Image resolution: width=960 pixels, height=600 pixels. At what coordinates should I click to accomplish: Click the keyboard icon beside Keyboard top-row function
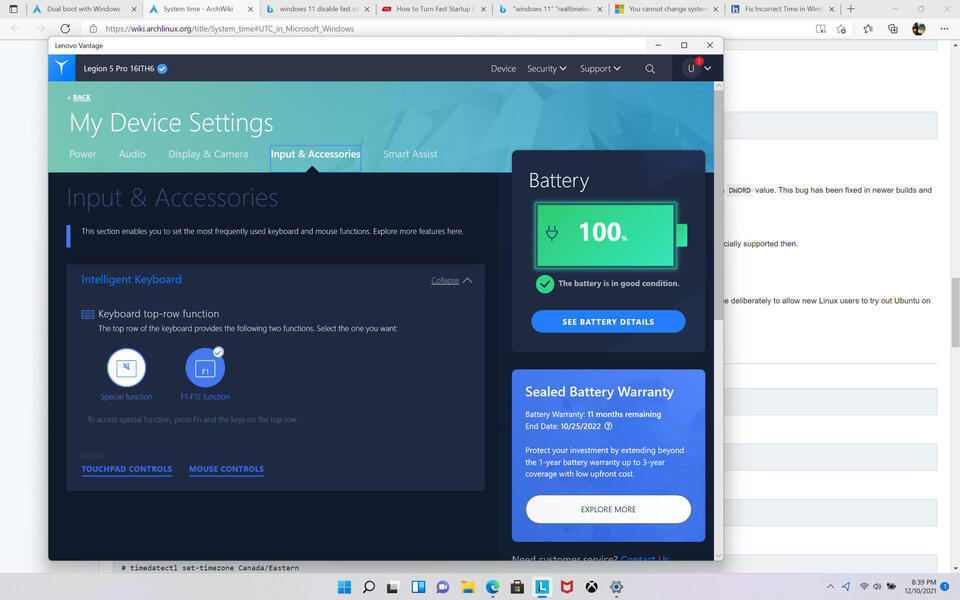88,314
